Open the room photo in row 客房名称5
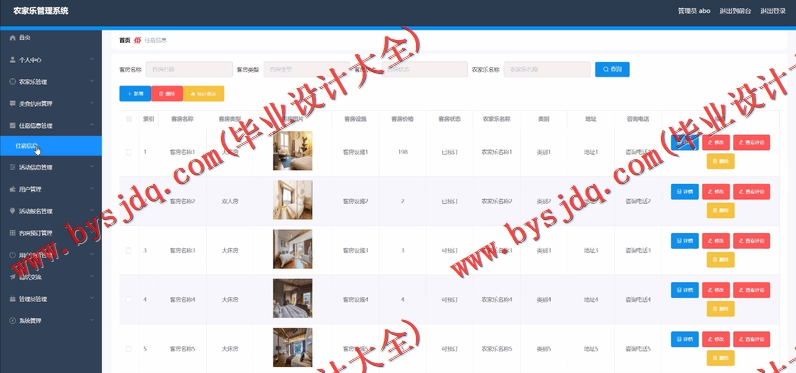 (x=292, y=348)
